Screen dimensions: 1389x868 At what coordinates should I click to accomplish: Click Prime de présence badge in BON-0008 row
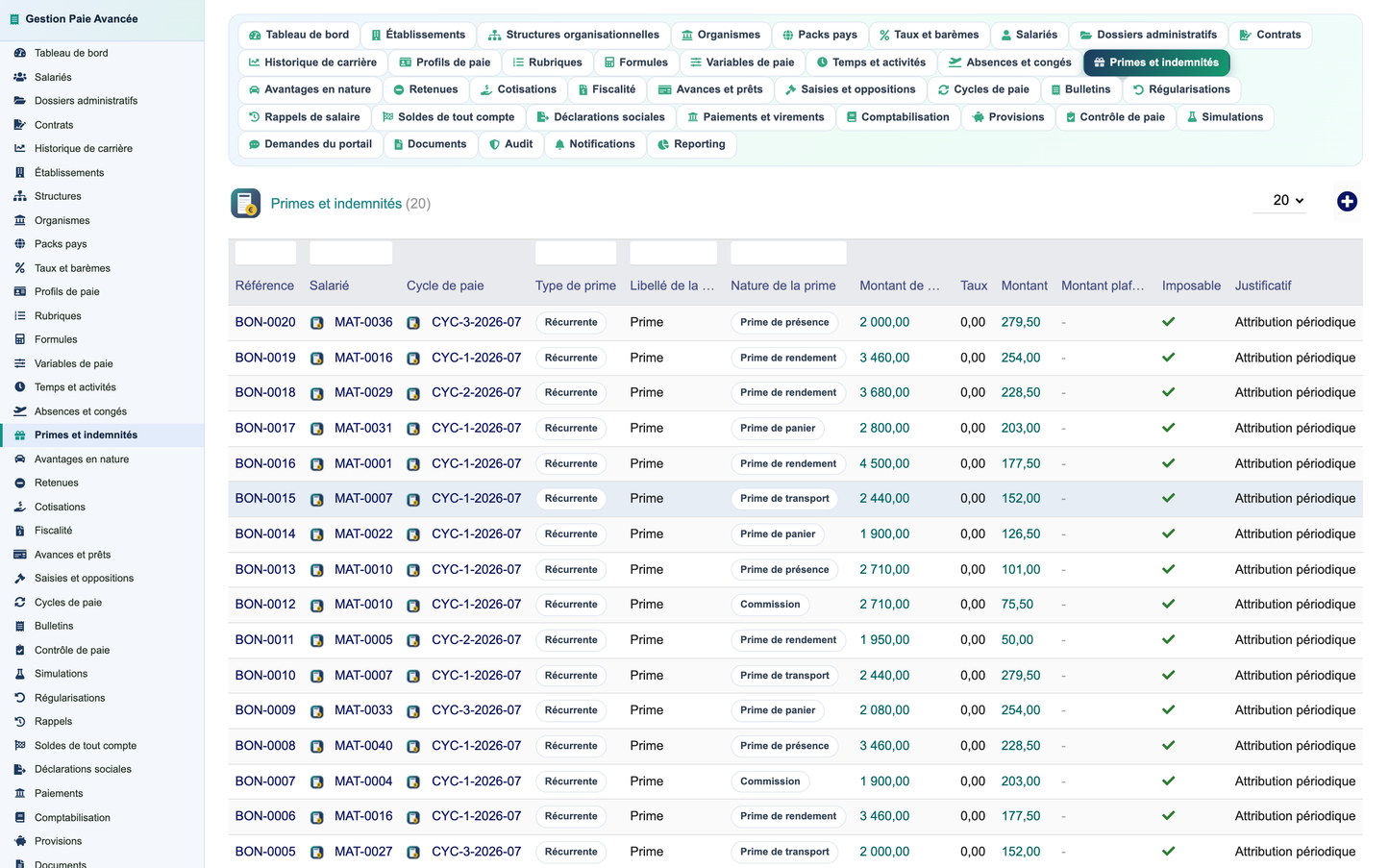[x=784, y=746]
